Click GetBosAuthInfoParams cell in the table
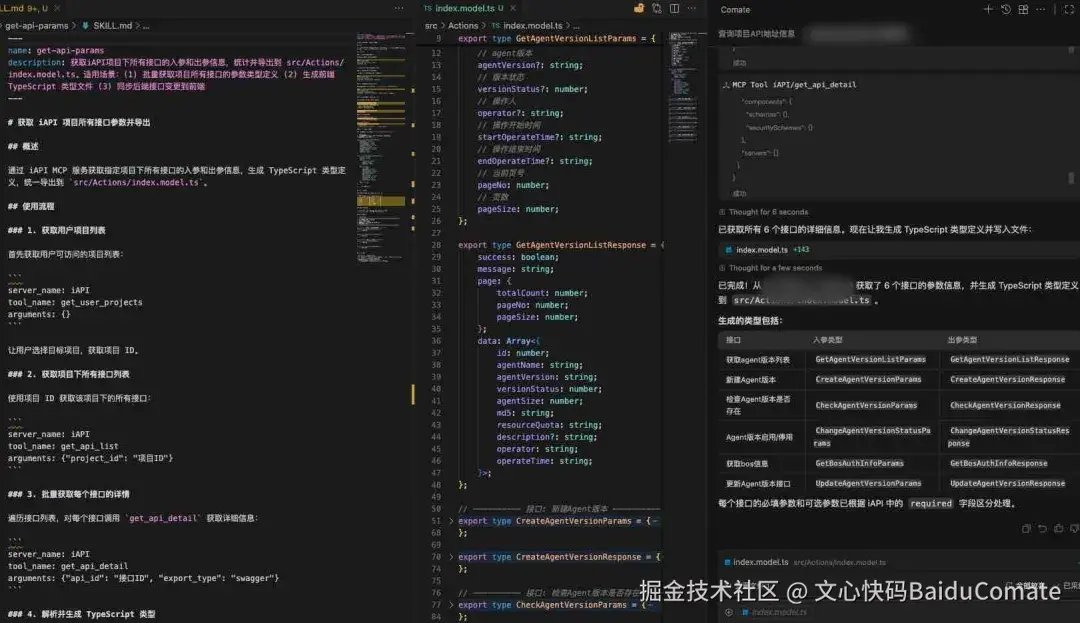The height and width of the screenshot is (623, 1080). point(859,463)
